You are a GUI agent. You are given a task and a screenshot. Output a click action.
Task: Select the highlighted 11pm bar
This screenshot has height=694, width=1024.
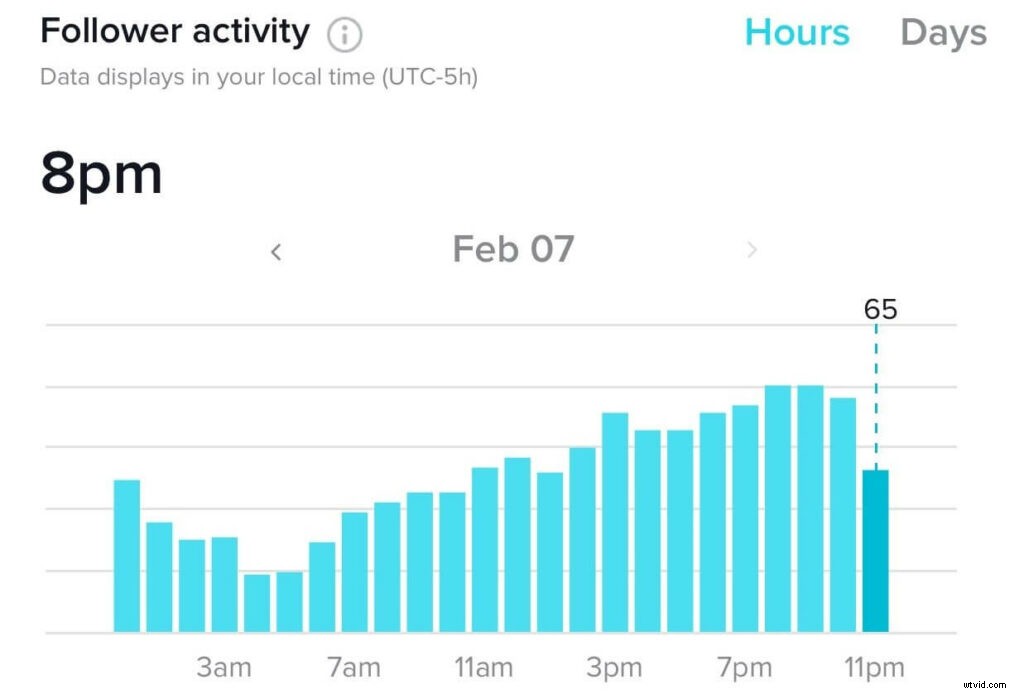click(875, 550)
